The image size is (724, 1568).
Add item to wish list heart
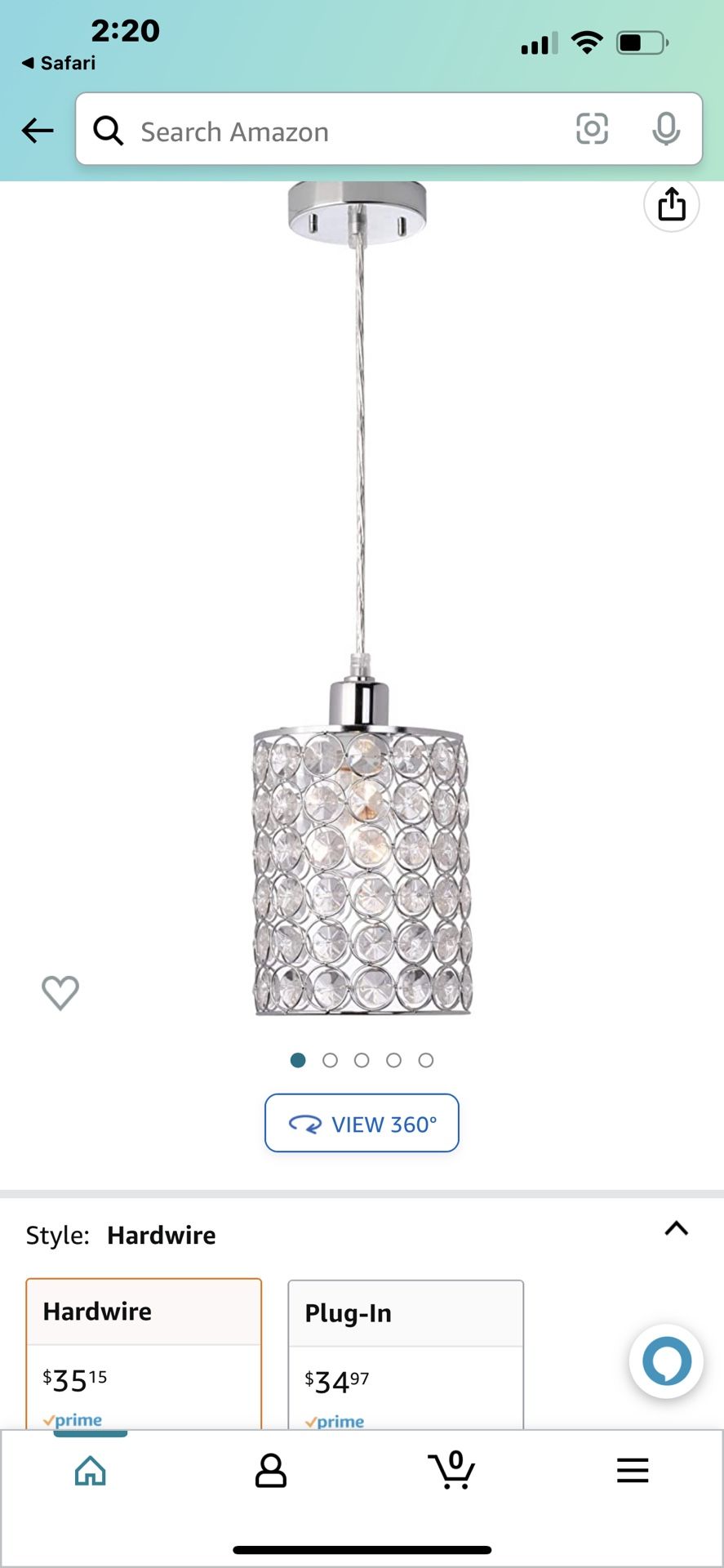[x=60, y=992]
